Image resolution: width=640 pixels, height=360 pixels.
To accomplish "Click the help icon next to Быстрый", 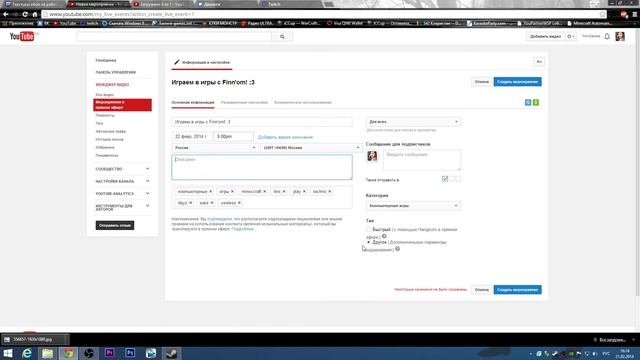I will click(384, 236).
